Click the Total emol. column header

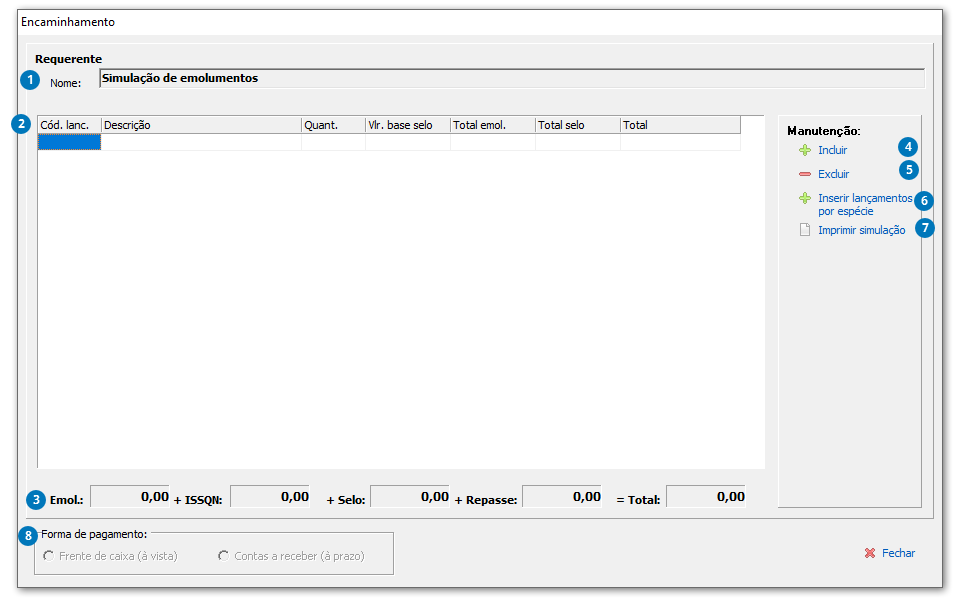click(x=493, y=125)
